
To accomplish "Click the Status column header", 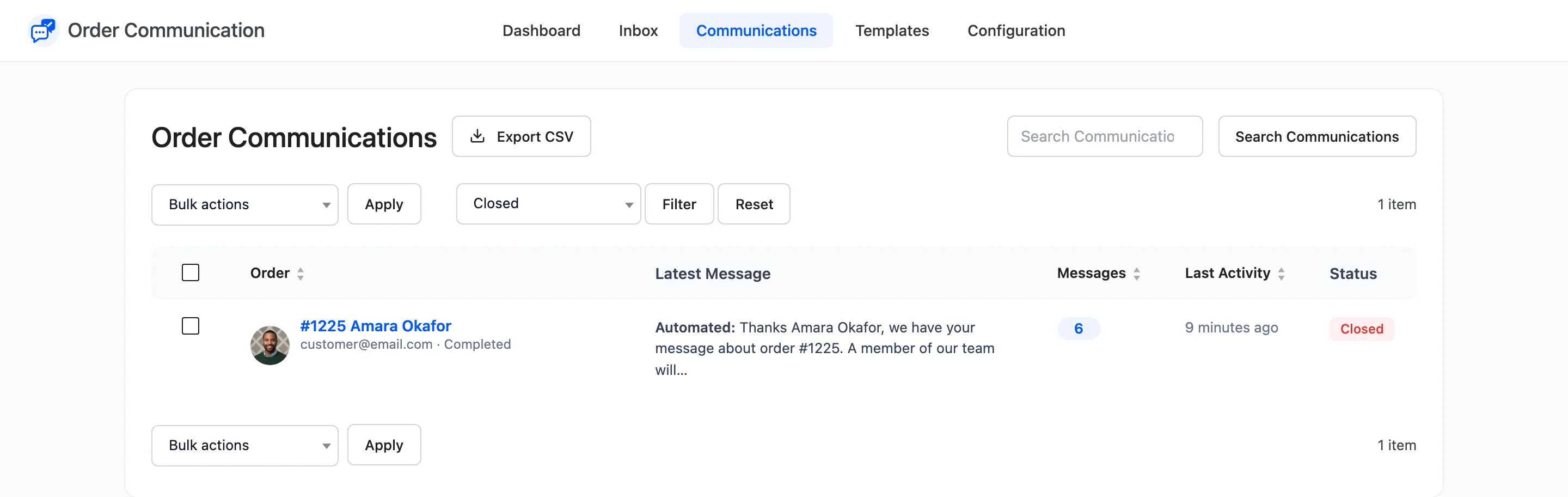I will click(1352, 274).
